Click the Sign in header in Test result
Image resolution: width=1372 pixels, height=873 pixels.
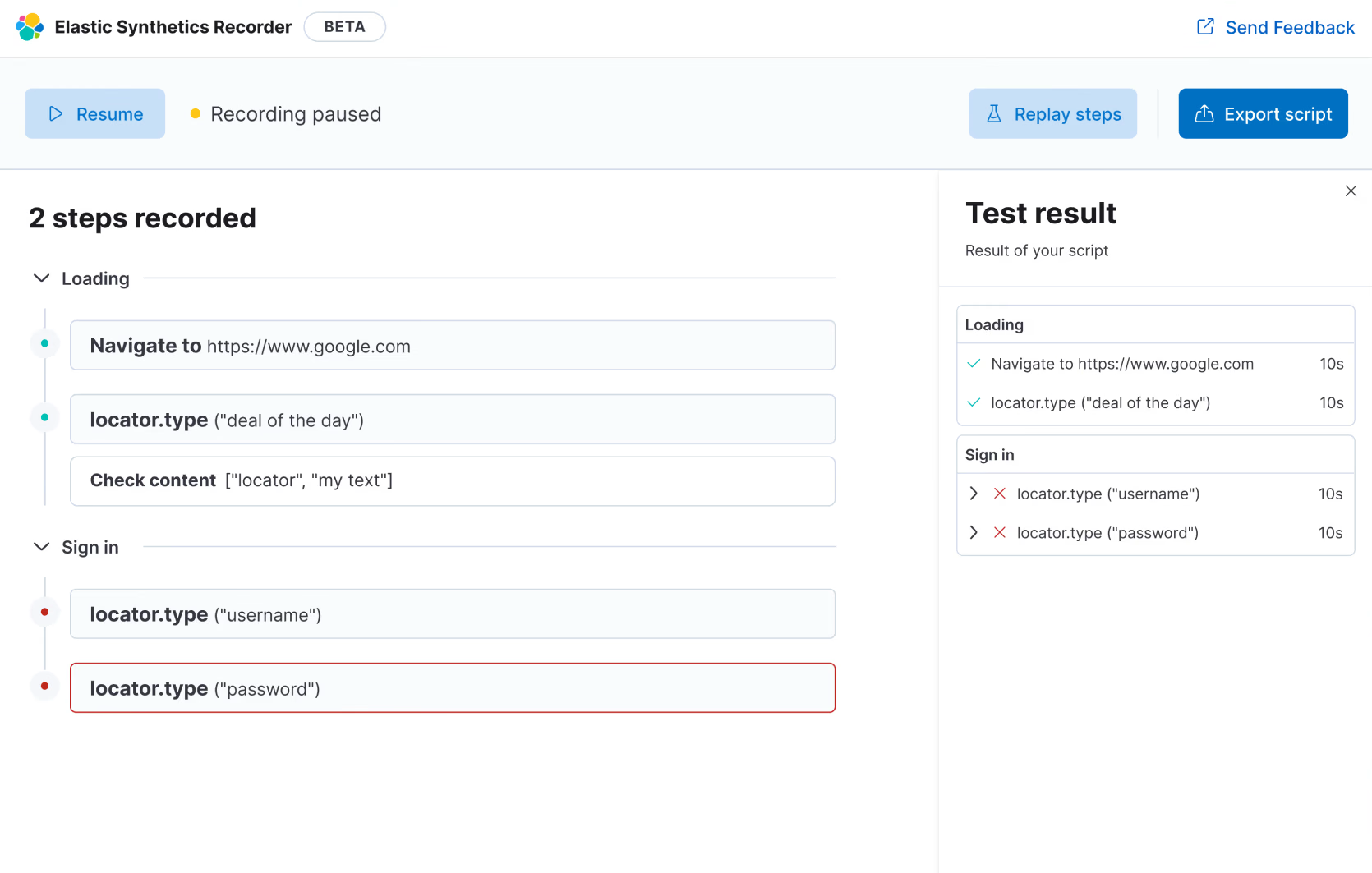pos(989,455)
